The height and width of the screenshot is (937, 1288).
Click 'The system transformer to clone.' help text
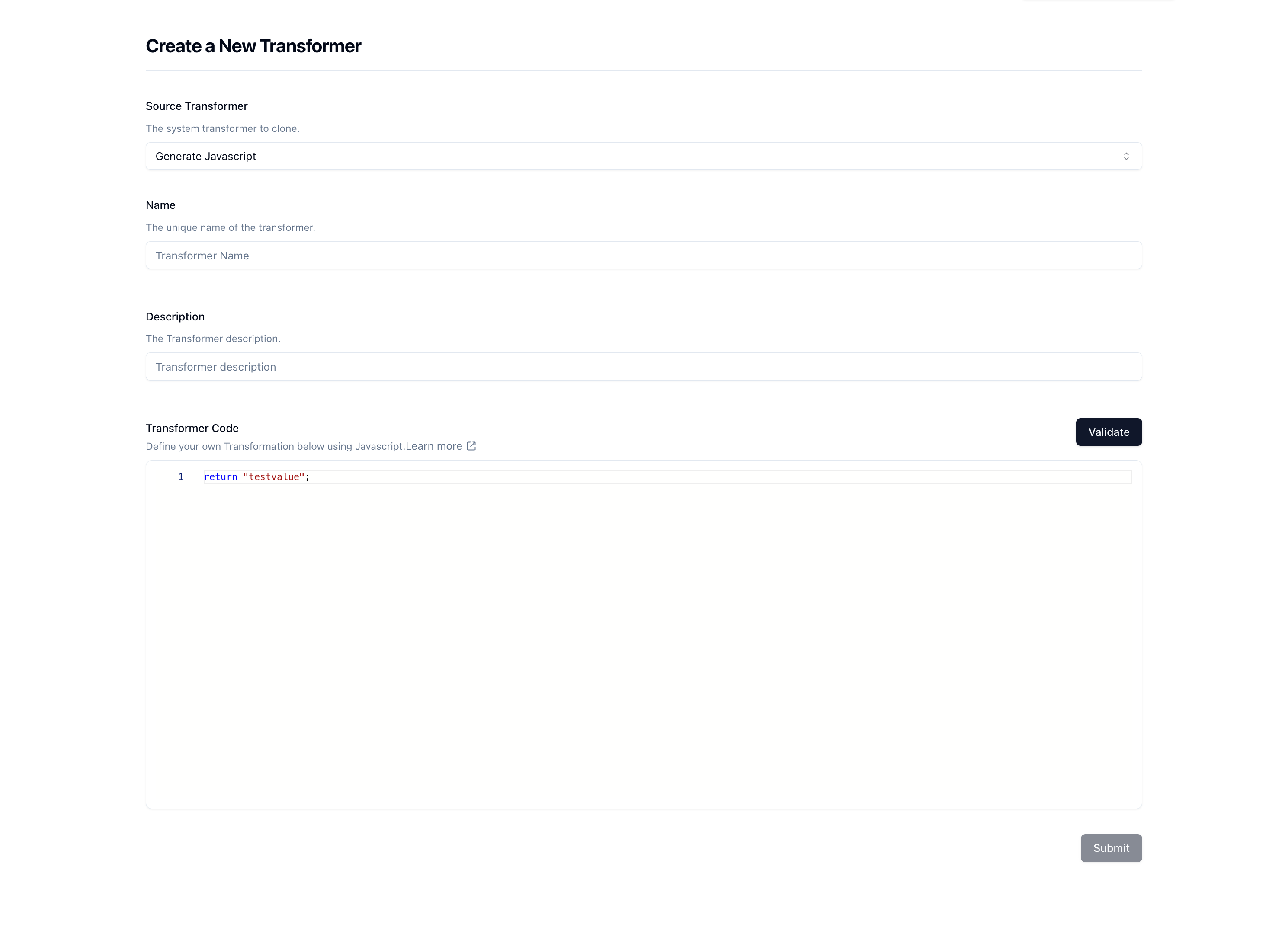(x=223, y=129)
